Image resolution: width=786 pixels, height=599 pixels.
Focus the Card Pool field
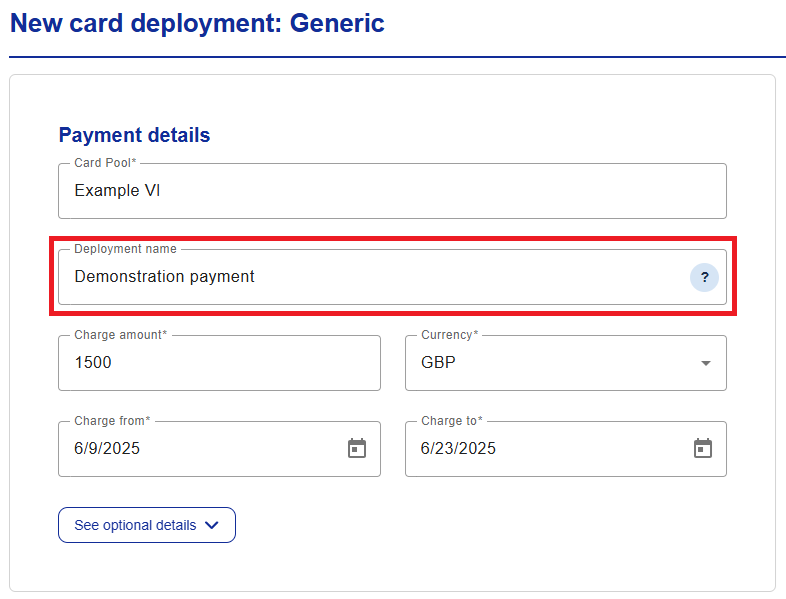click(x=392, y=191)
